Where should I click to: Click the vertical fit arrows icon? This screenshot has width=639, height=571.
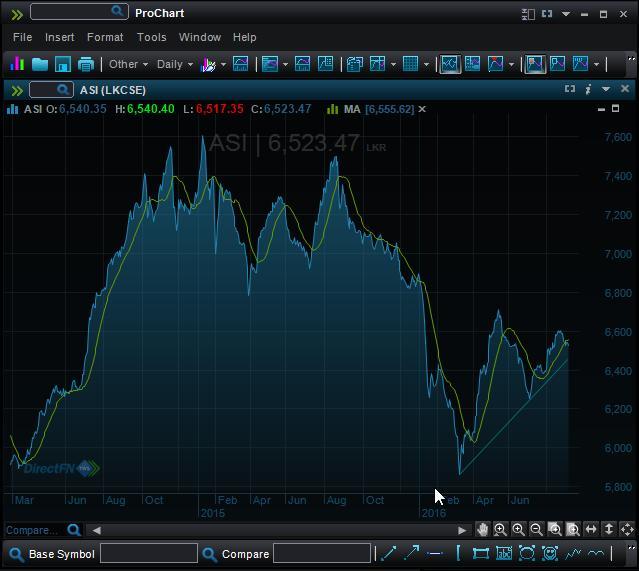pyautogui.click(x=609, y=529)
